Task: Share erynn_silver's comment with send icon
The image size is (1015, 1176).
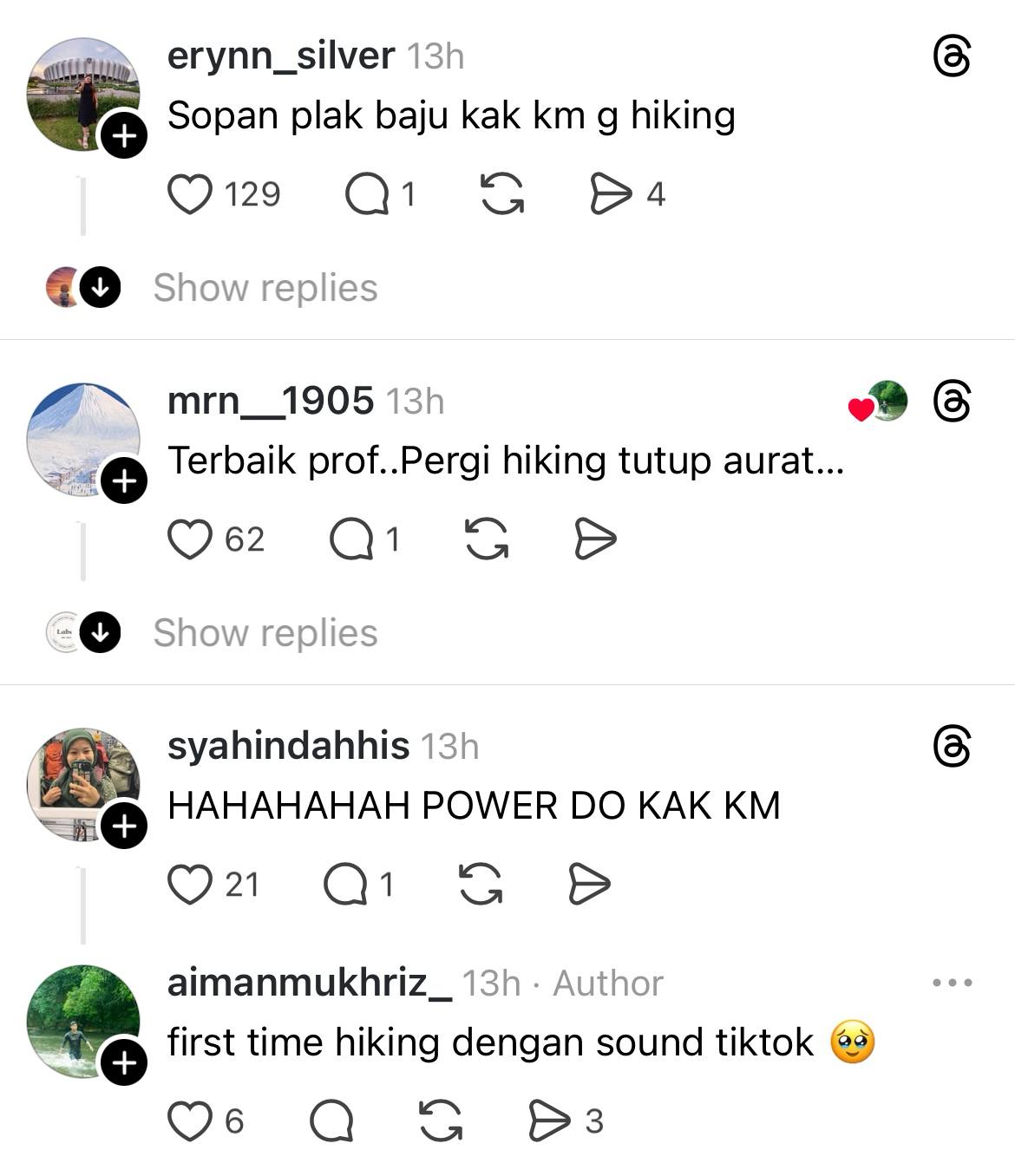Action: click(x=612, y=194)
